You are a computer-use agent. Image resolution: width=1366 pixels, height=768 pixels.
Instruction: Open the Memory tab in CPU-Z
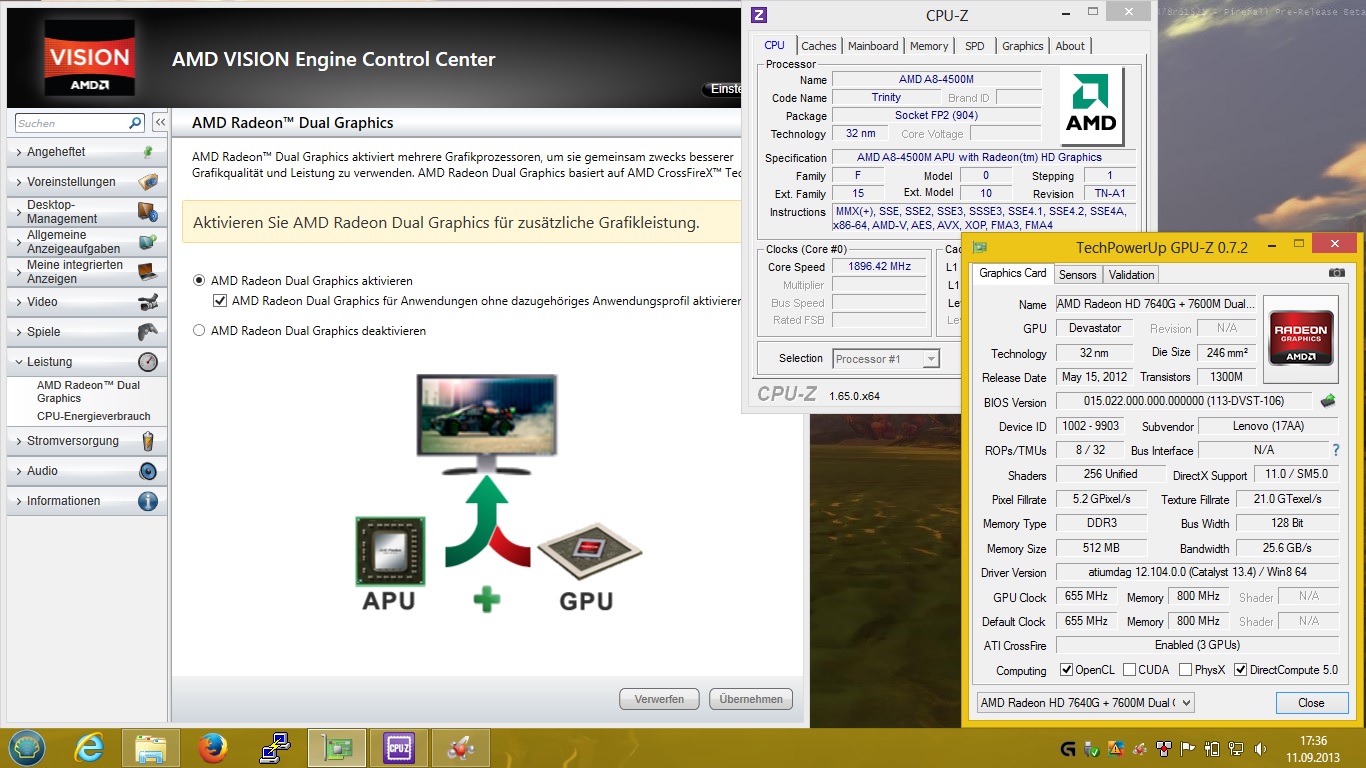point(929,46)
